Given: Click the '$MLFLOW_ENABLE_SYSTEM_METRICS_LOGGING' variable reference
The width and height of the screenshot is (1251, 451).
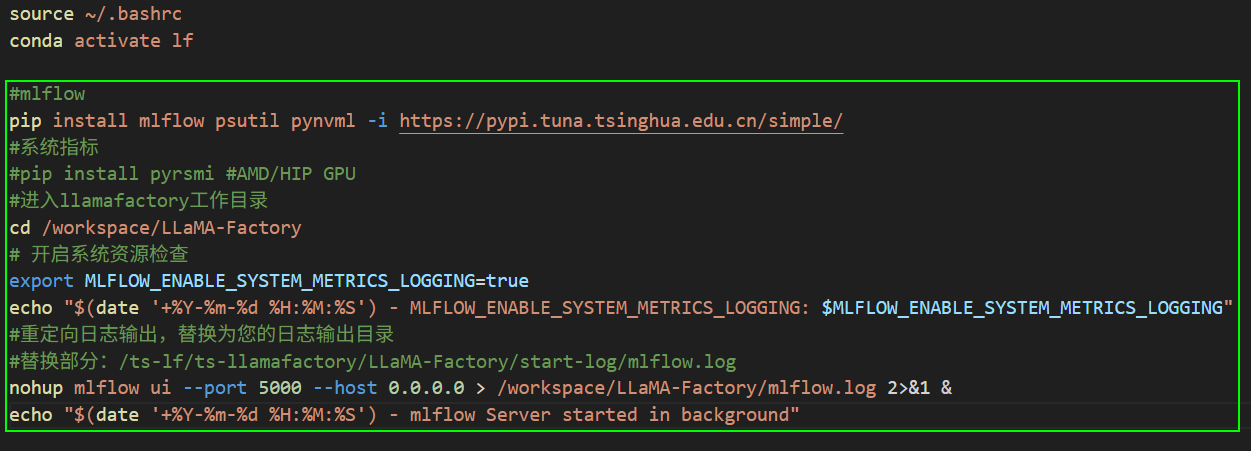Looking at the screenshot, I should coord(1022,307).
